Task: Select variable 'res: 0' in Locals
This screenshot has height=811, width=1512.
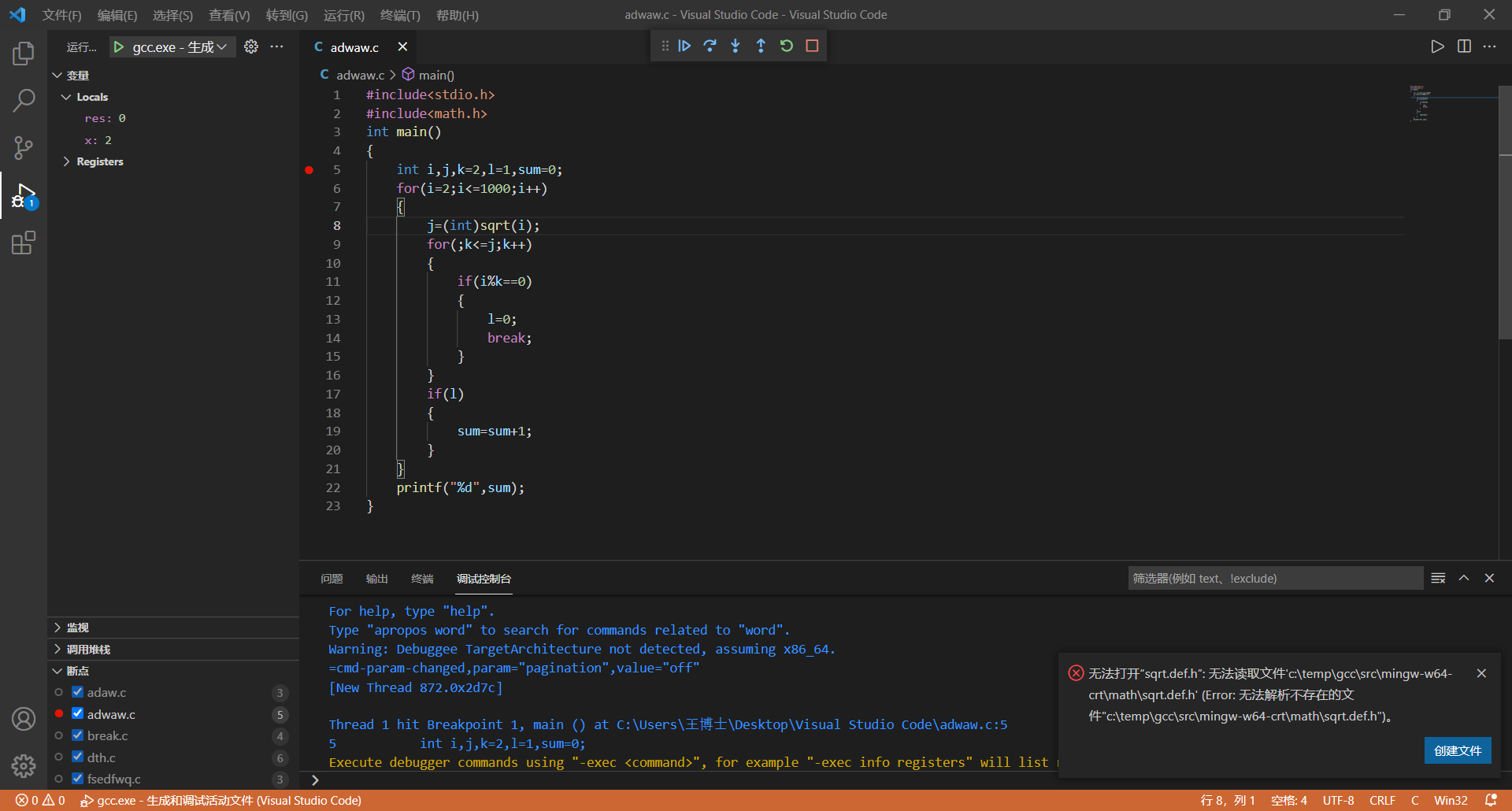Action: (x=105, y=118)
